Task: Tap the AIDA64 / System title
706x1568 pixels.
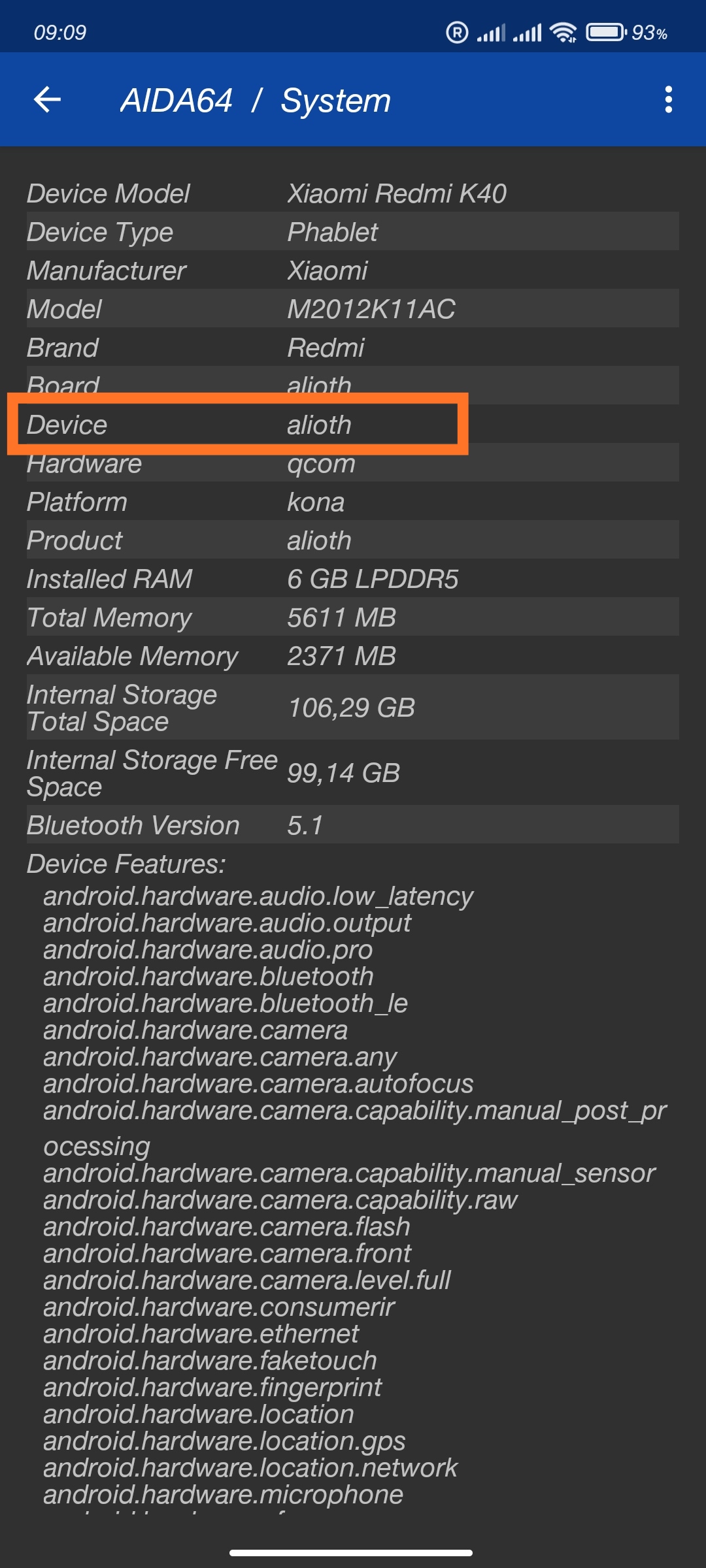Action: (256, 101)
